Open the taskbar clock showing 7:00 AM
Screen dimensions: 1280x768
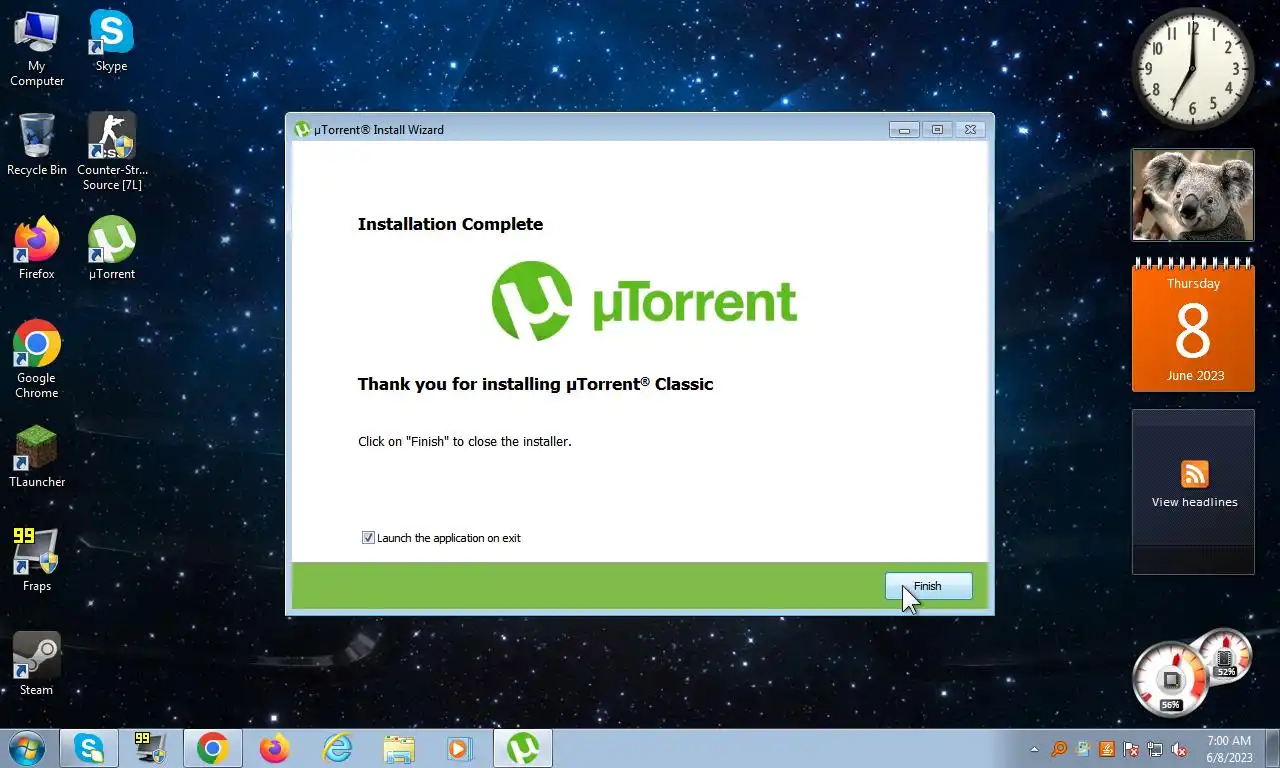tap(1228, 749)
